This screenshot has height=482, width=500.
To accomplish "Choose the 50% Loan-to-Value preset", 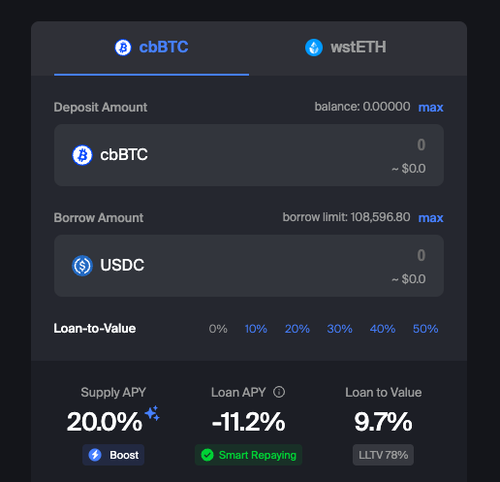I will tap(425, 329).
